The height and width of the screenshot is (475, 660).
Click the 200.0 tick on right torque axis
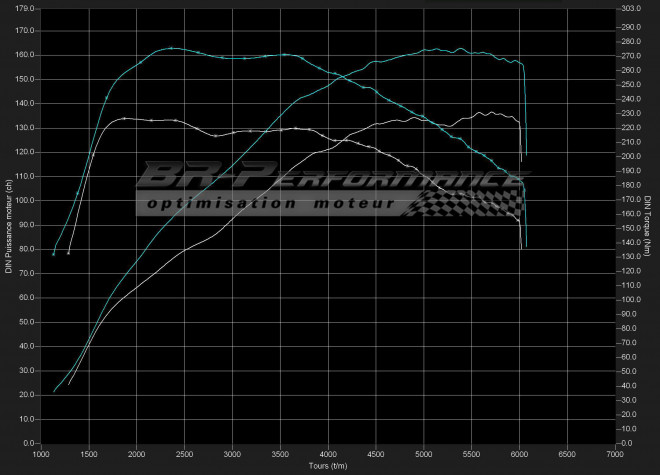(x=630, y=157)
